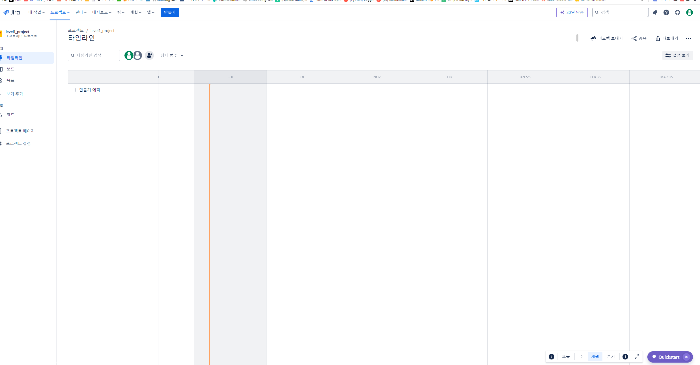Click the blue create button
Viewport: 700px width, 365px height.
tap(170, 12)
